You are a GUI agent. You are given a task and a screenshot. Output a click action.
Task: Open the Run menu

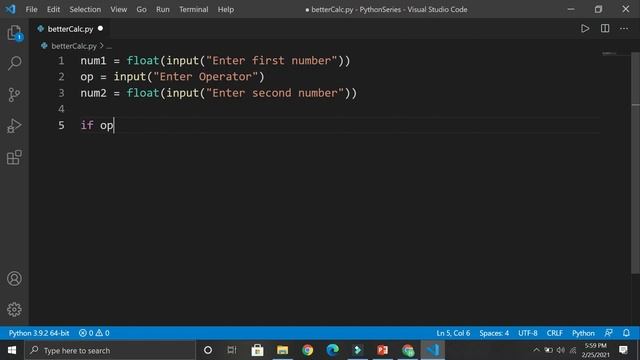pos(162,9)
